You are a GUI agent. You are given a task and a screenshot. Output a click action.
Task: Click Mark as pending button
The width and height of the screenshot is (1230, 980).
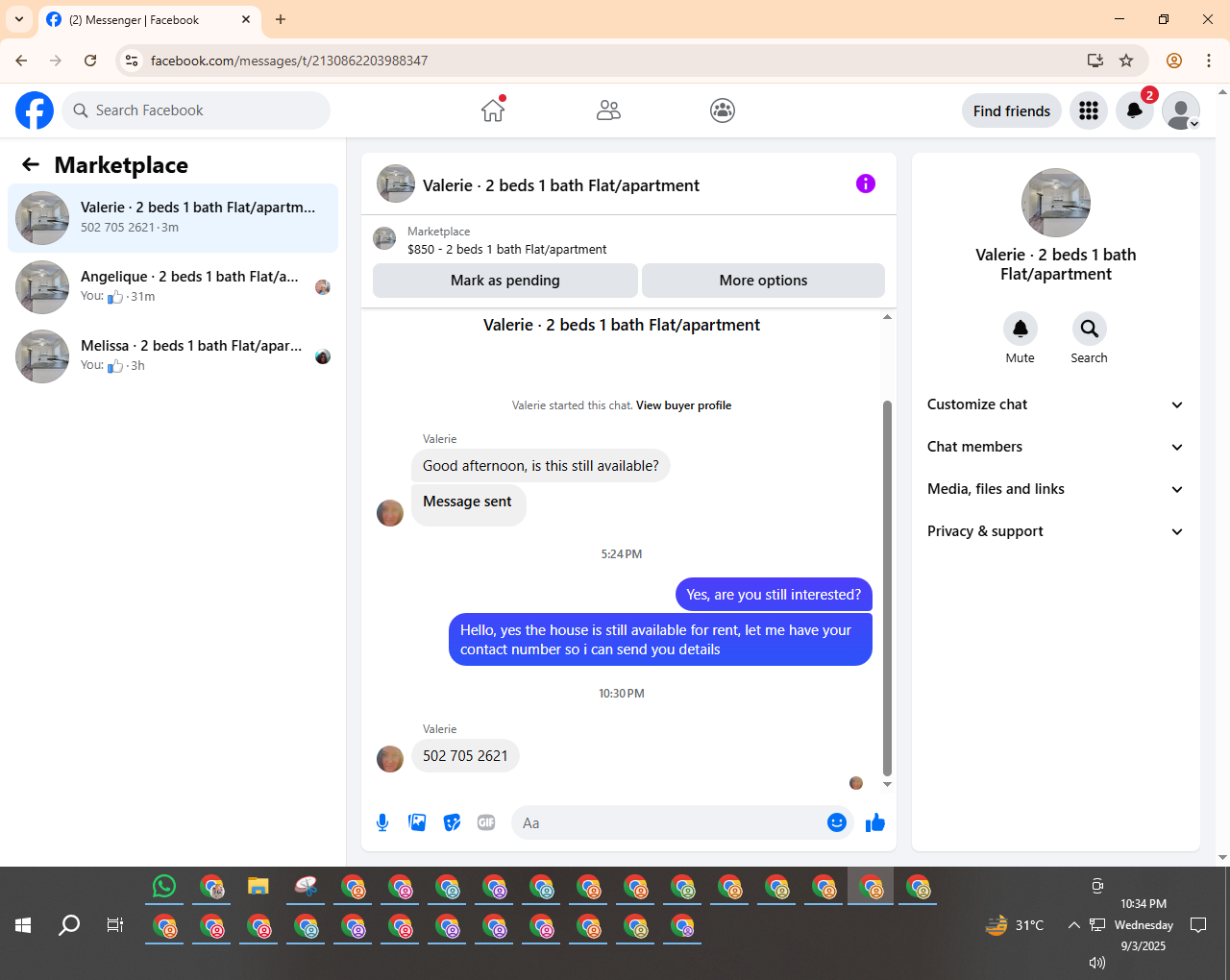[x=505, y=281]
